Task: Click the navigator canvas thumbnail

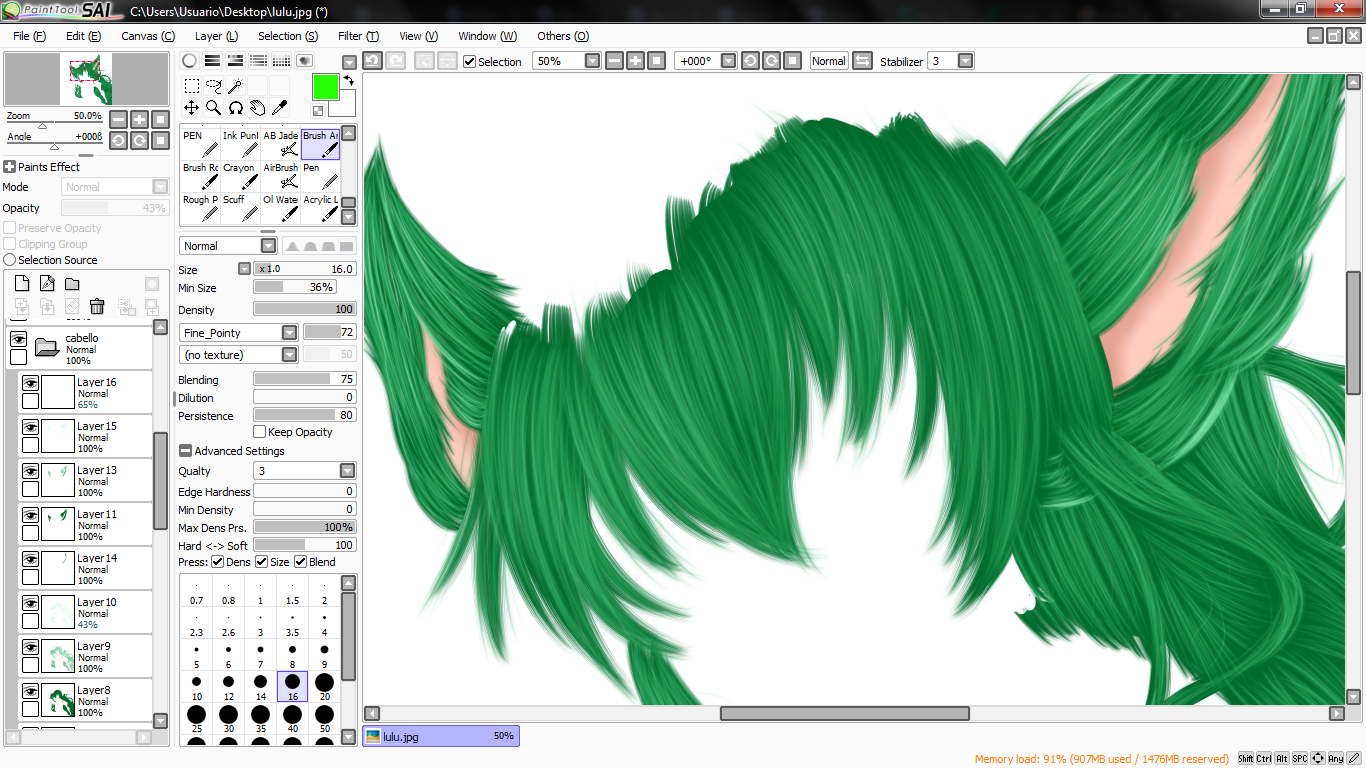Action: coord(87,80)
